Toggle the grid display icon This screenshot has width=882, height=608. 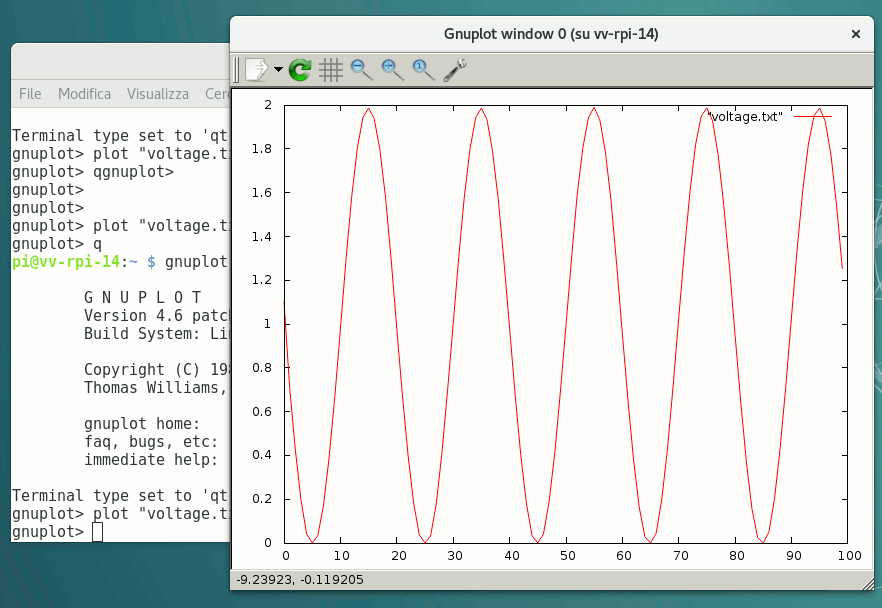330,69
